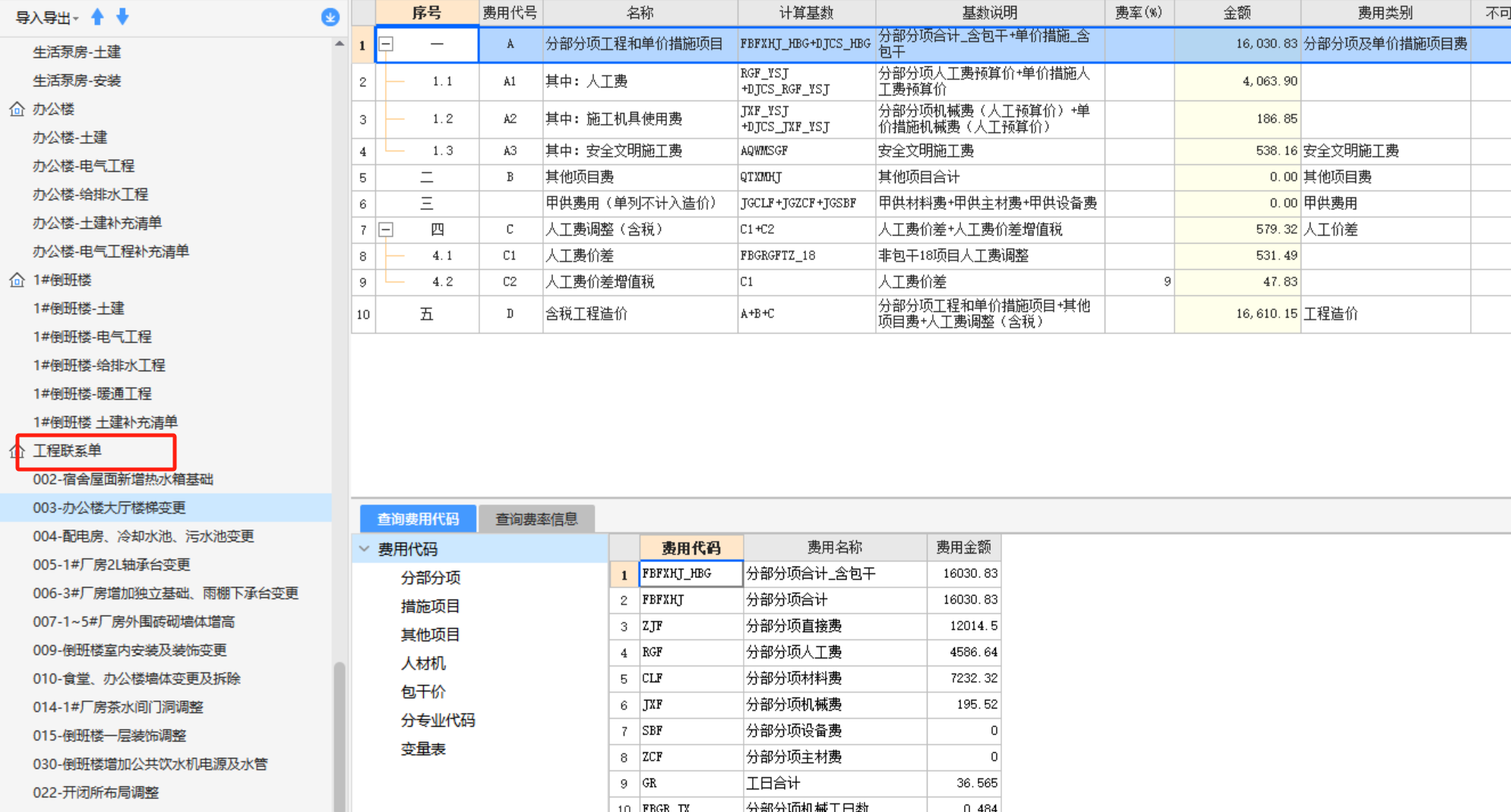The width and height of the screenshot is (1511, 812).
Task: Open 生活泵房-安装 in project tree
Action: (x=77, y=81)
